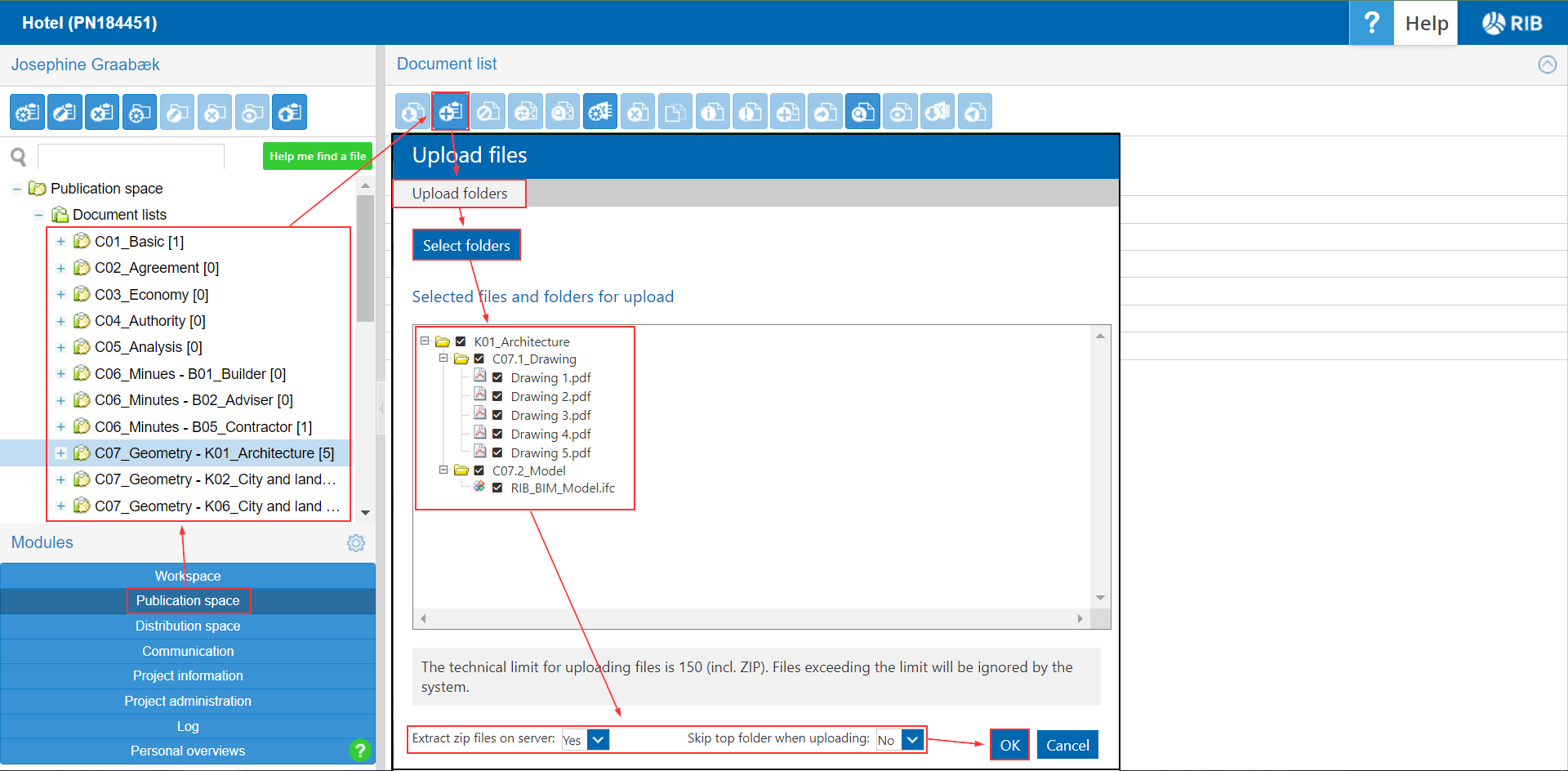Screen dimensions: 1568x771
Task: Click the green question mark icon beside Personal overviews
Action: click(359, 750)
